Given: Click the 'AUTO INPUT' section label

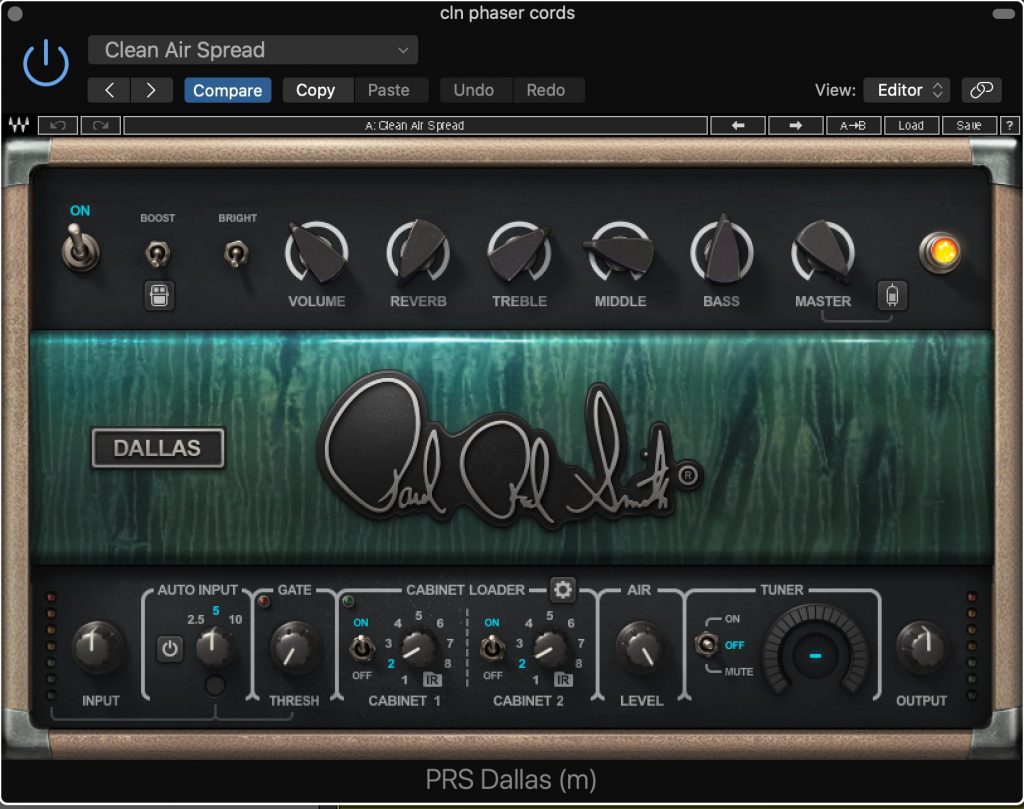Looking at the screenshot, I should pos(197,590).
